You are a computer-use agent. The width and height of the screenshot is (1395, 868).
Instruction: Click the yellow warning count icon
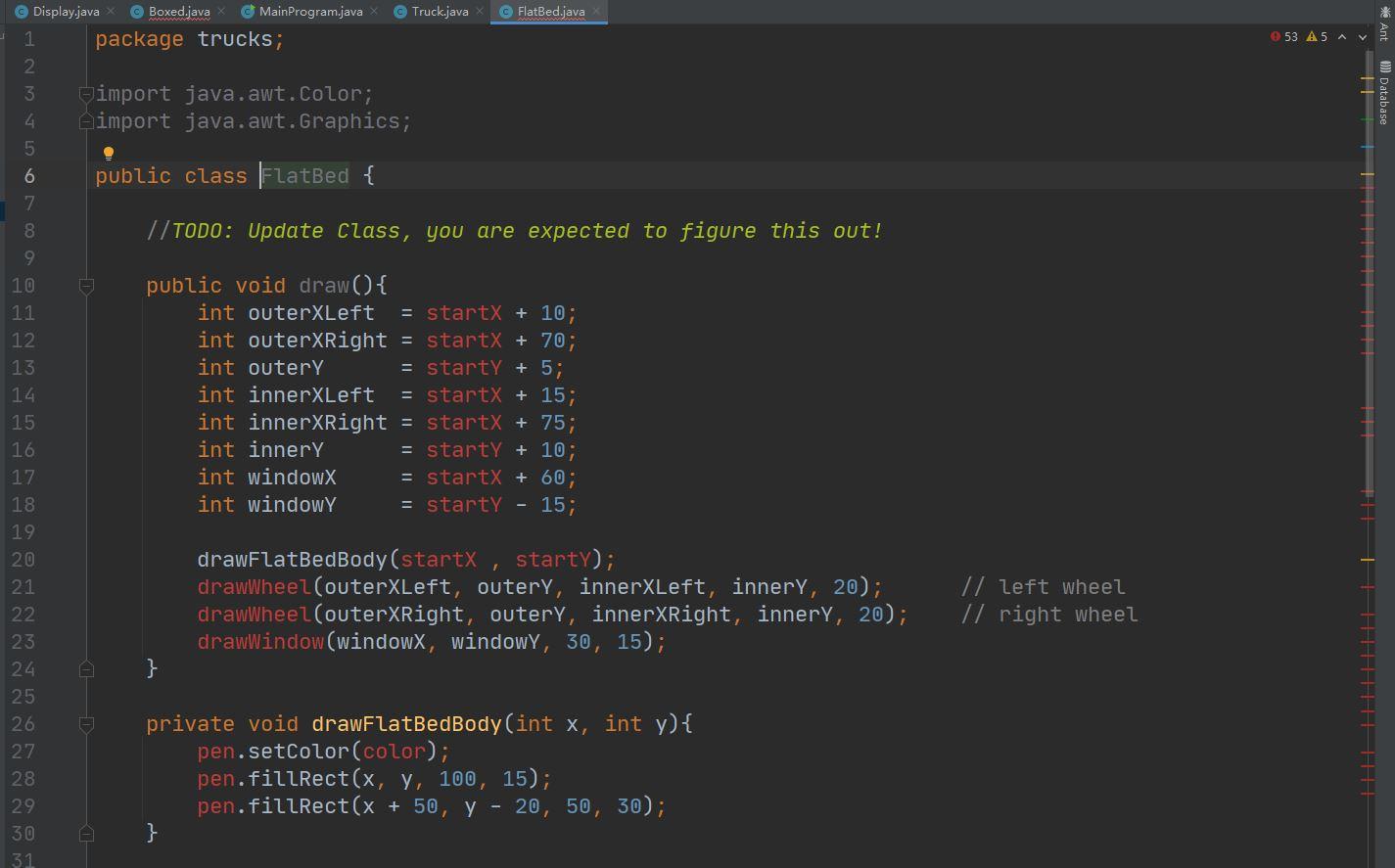(1312, 36)
